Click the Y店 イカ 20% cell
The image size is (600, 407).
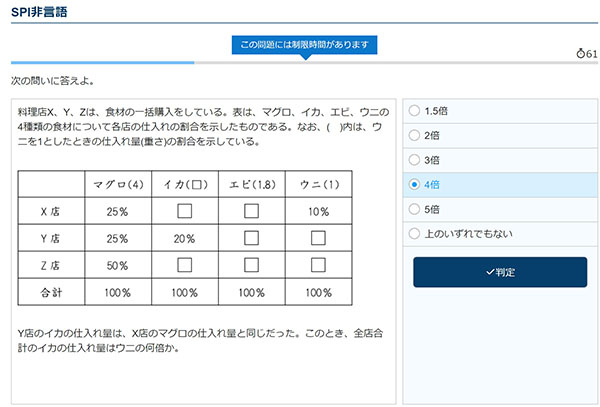click(x=184, y=238)
